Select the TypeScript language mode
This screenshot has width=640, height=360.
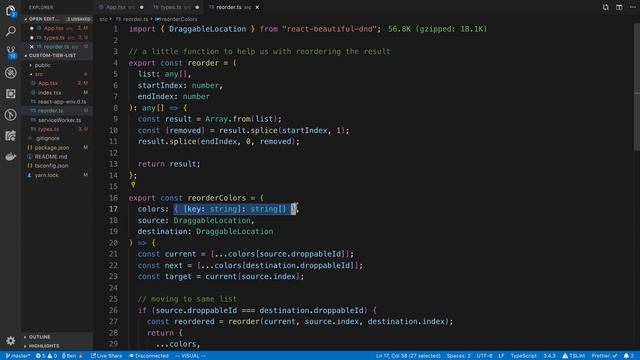523,356
